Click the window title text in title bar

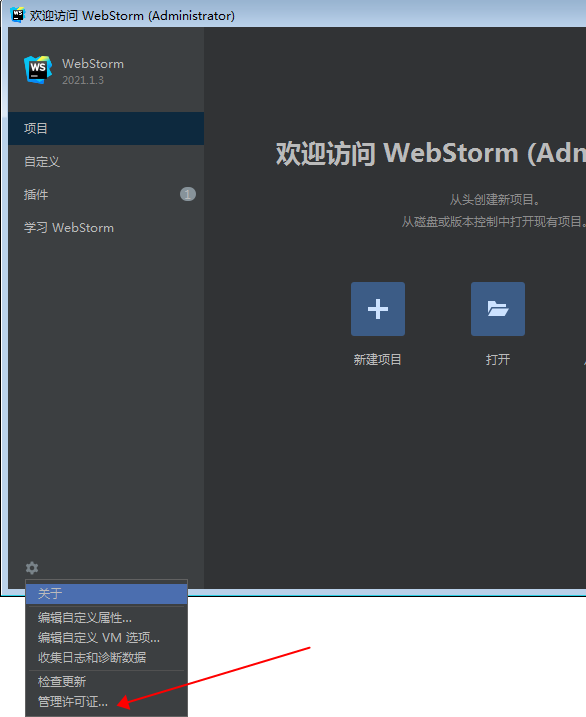pyautogui.click(x=132, y=16)
